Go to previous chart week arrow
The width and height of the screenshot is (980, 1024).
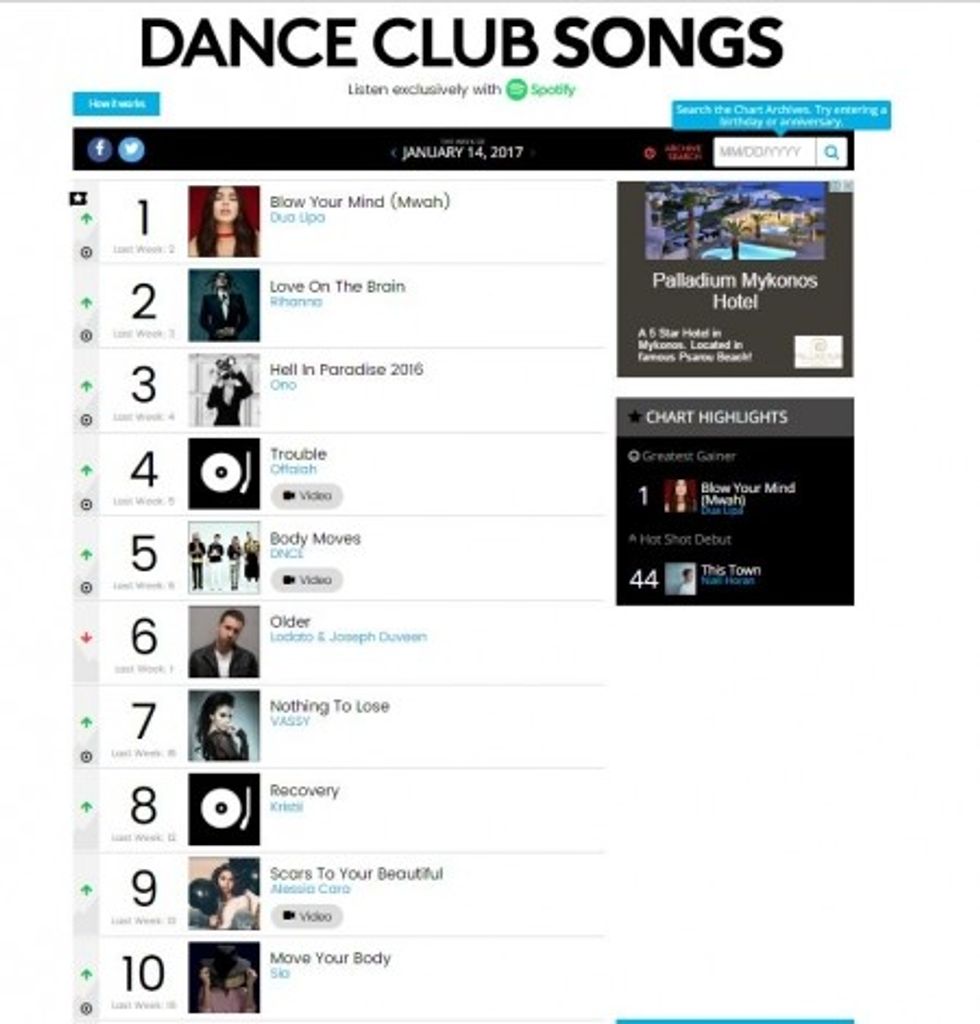tap(393, 153)
